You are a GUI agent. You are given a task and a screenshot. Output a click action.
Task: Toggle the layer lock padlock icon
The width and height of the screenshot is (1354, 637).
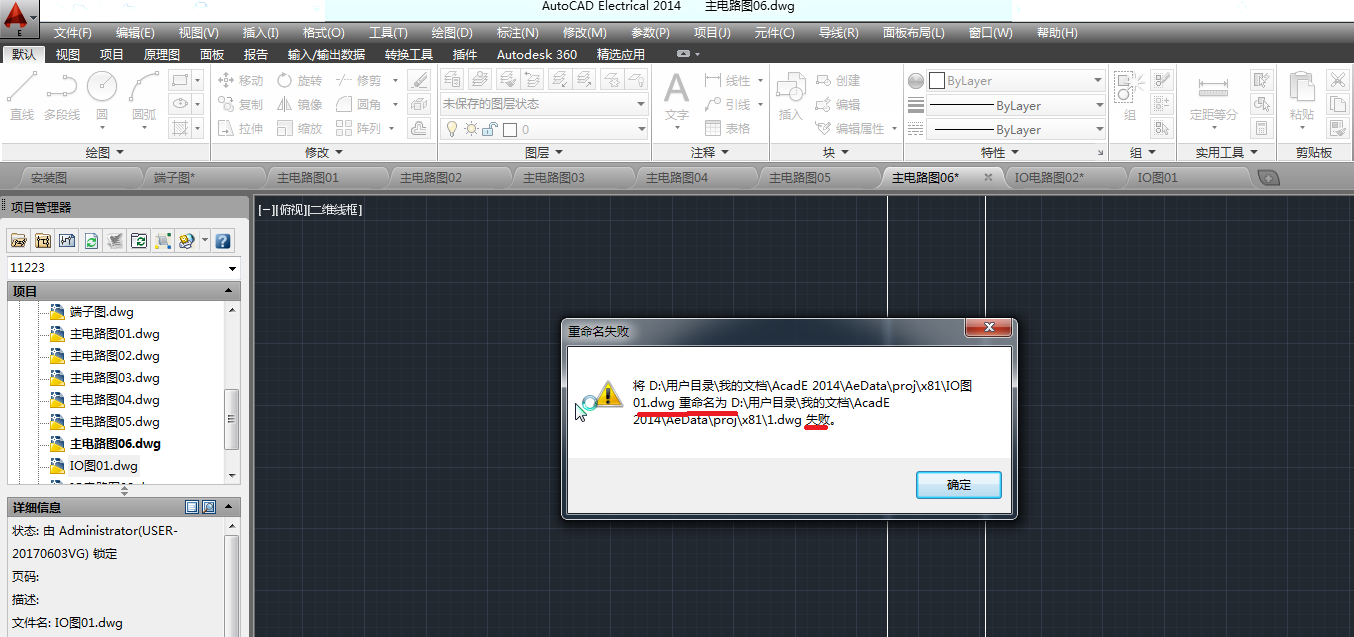[489, 129]
